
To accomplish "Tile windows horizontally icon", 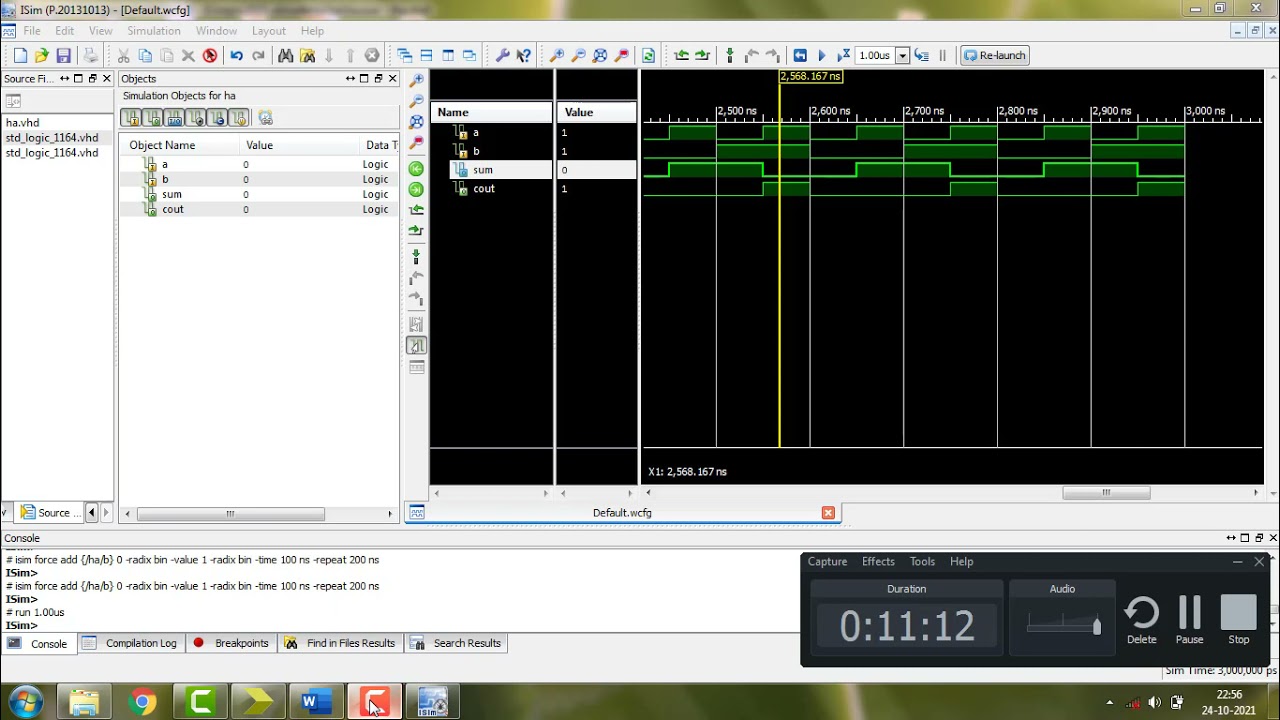I will tap(426, 56).
